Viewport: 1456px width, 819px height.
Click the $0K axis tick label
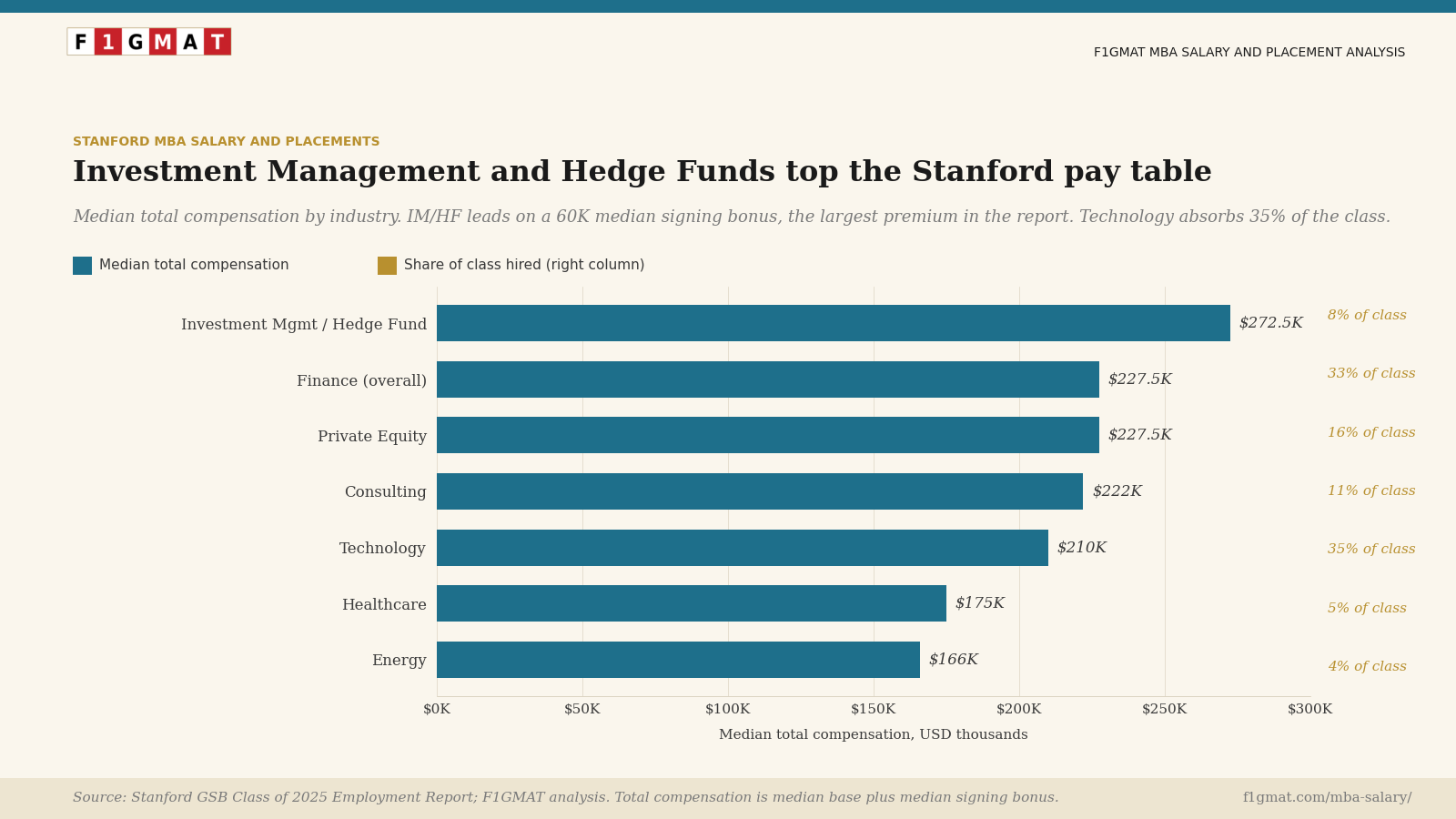(437, 710)
